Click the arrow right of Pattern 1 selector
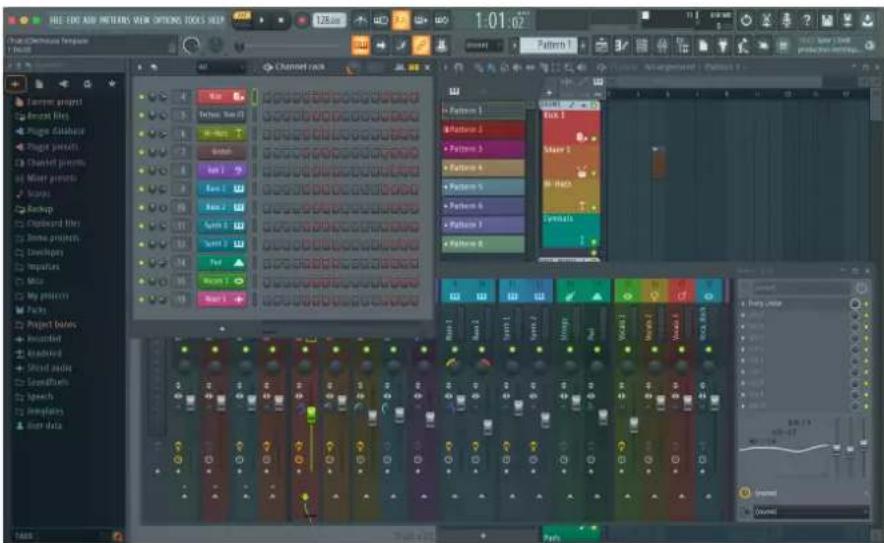 tap(584, 46)
